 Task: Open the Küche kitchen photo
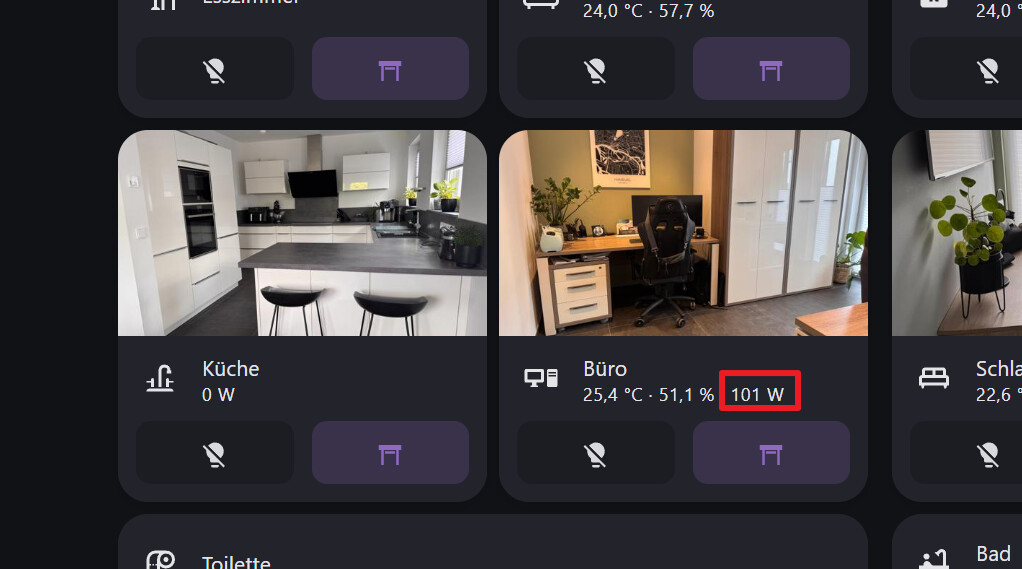tap(302, 233)
